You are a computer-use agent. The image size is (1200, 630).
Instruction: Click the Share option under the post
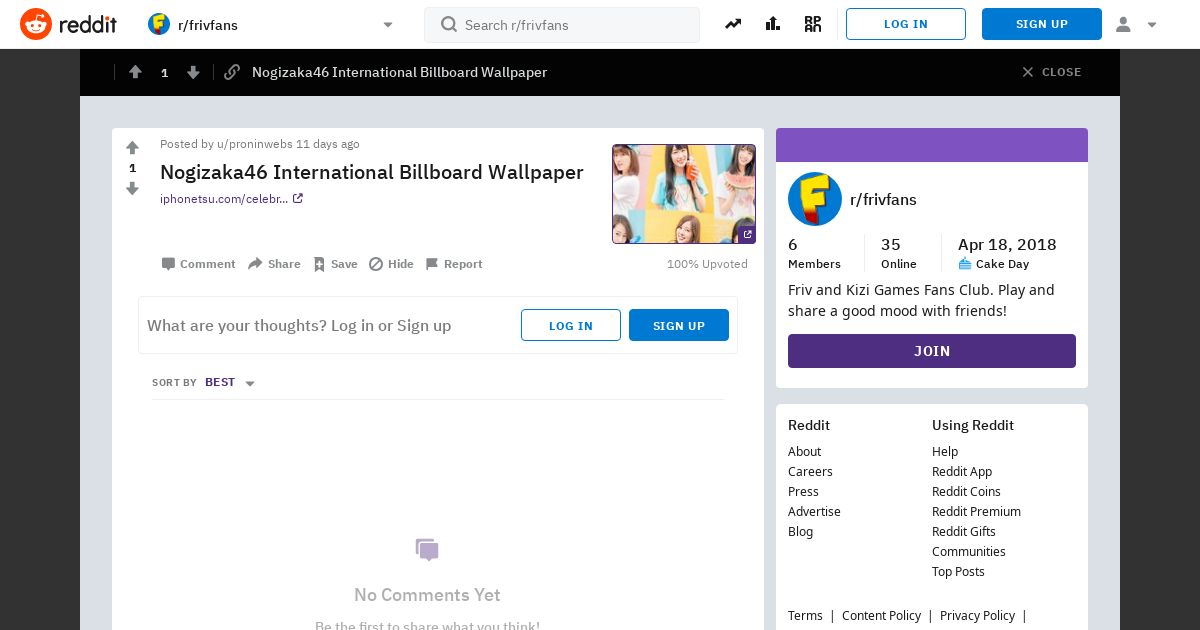[274, 264]
